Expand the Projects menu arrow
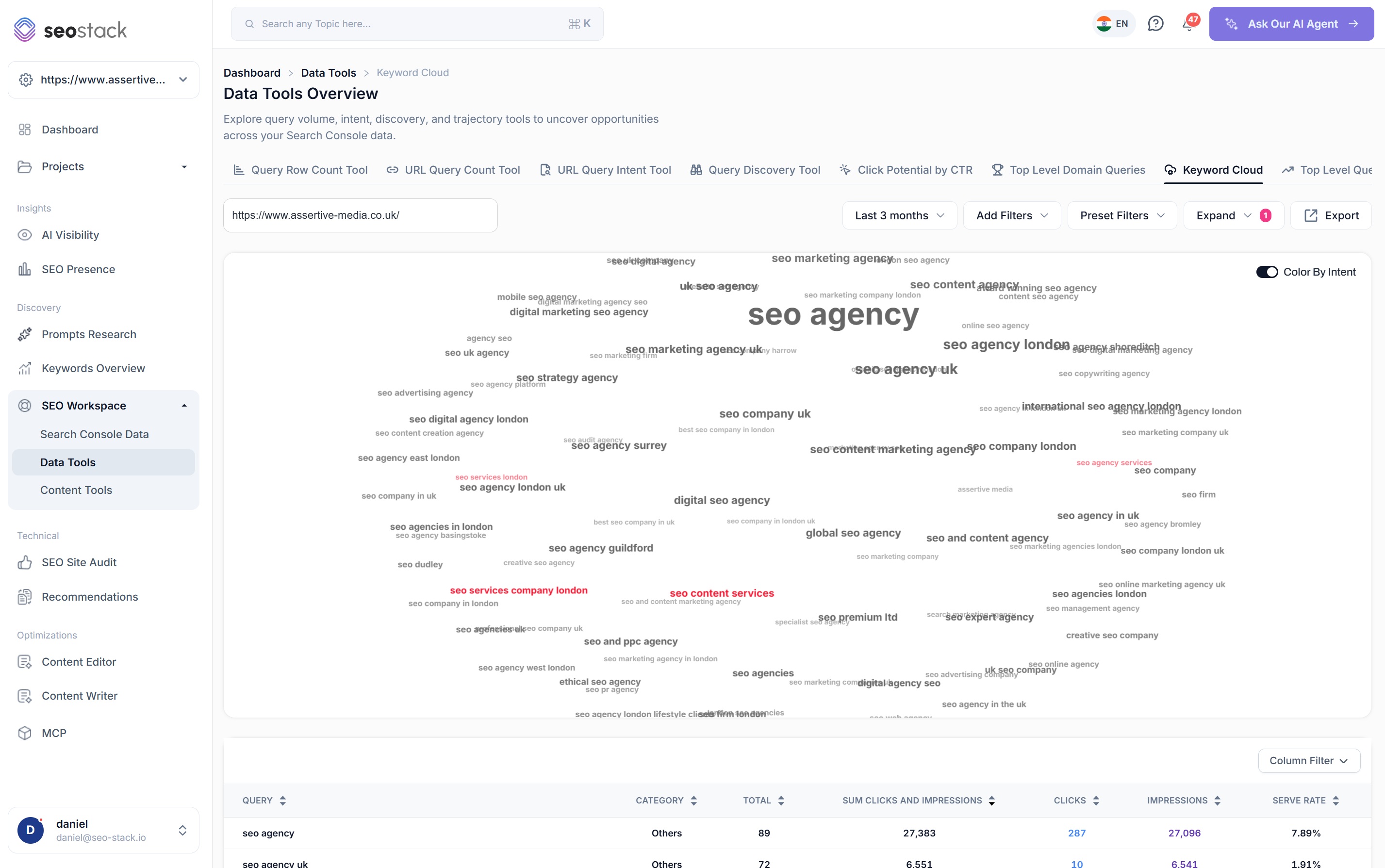Image resolution: width=1385 pixels, height=868 pixels. tap(184, 167)
